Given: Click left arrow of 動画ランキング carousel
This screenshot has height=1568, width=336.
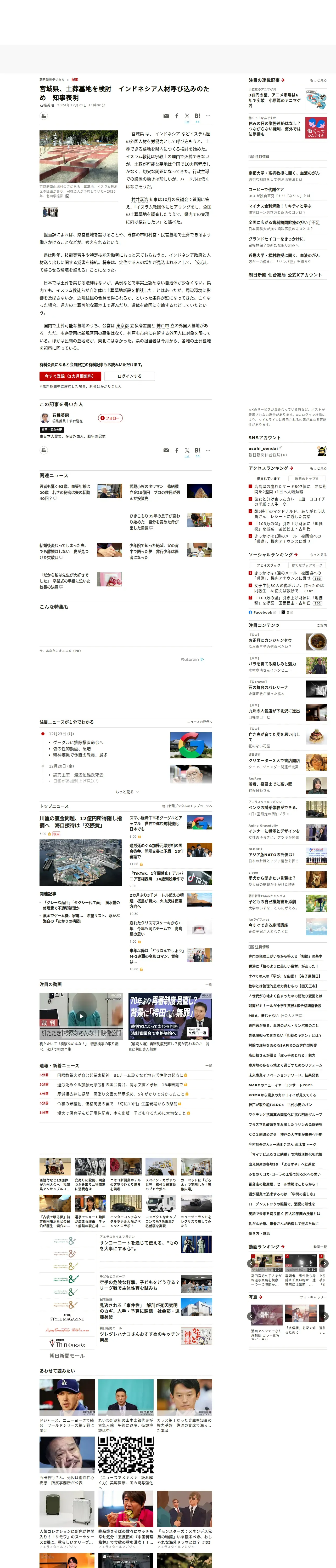Looking at the screenshot, I should tap(251, 1264).
